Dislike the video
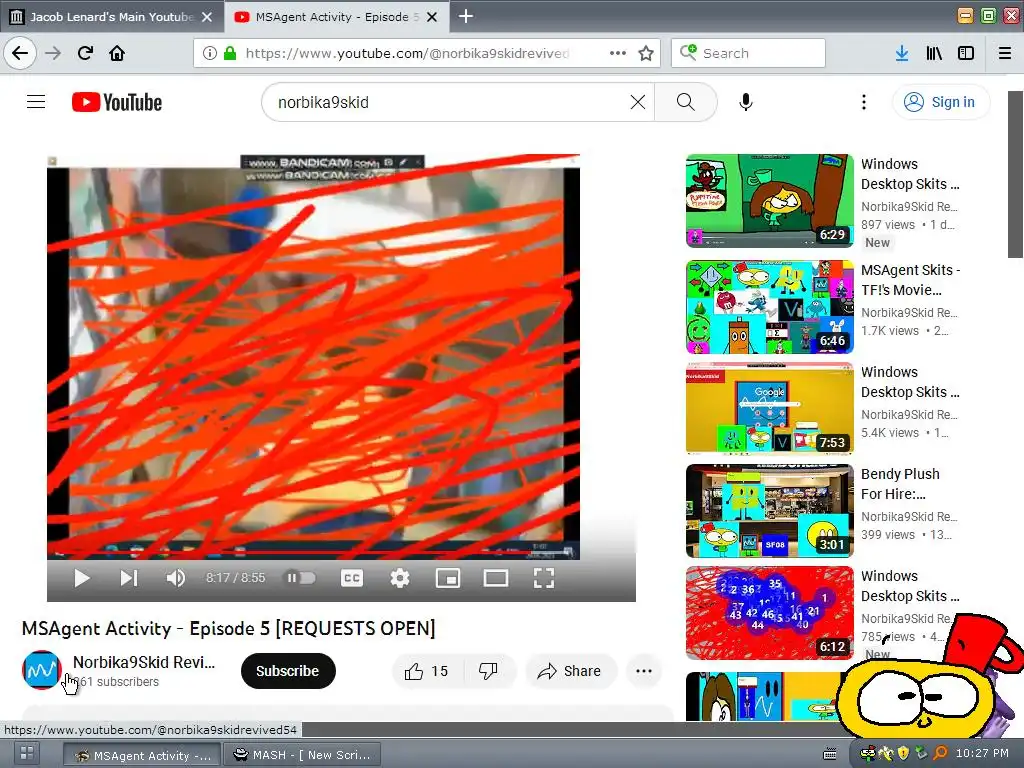 click(x=488, y=671)
